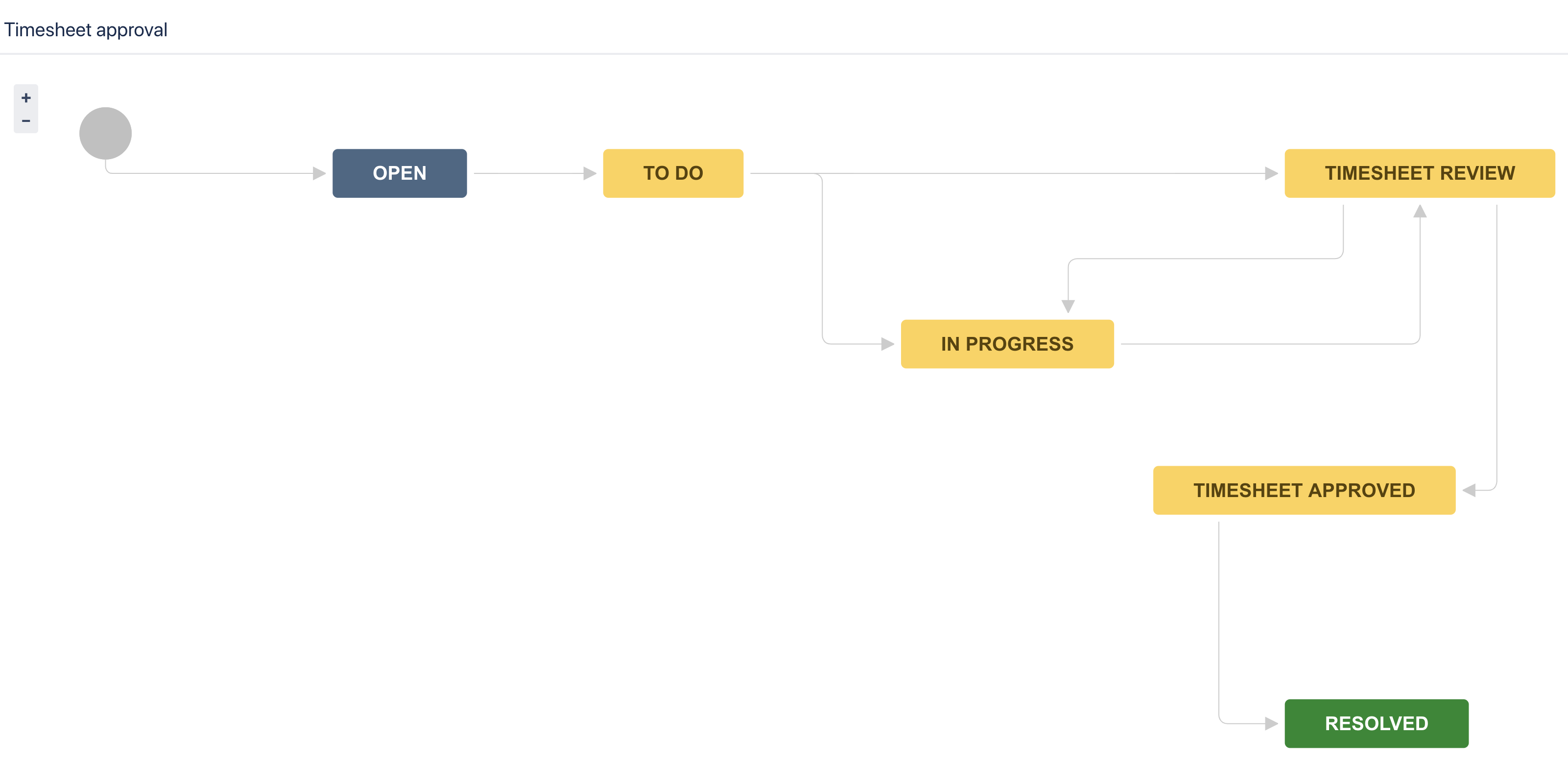Click the zoom out minus button
The image size is (1568, 762).
coord(26,121)
